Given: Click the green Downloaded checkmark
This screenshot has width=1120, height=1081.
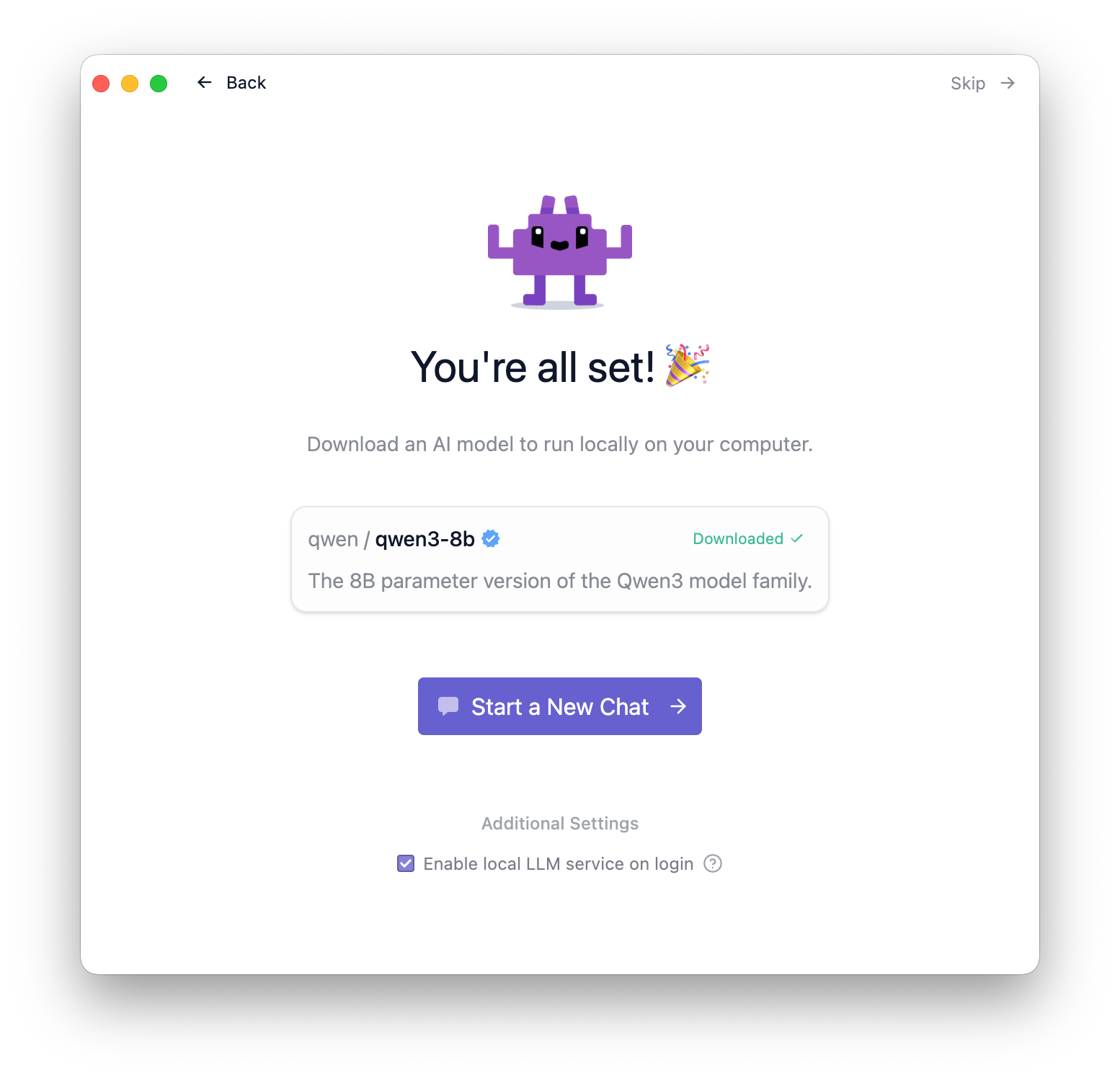Looking at the screenshot, I should tap(797, 538).
